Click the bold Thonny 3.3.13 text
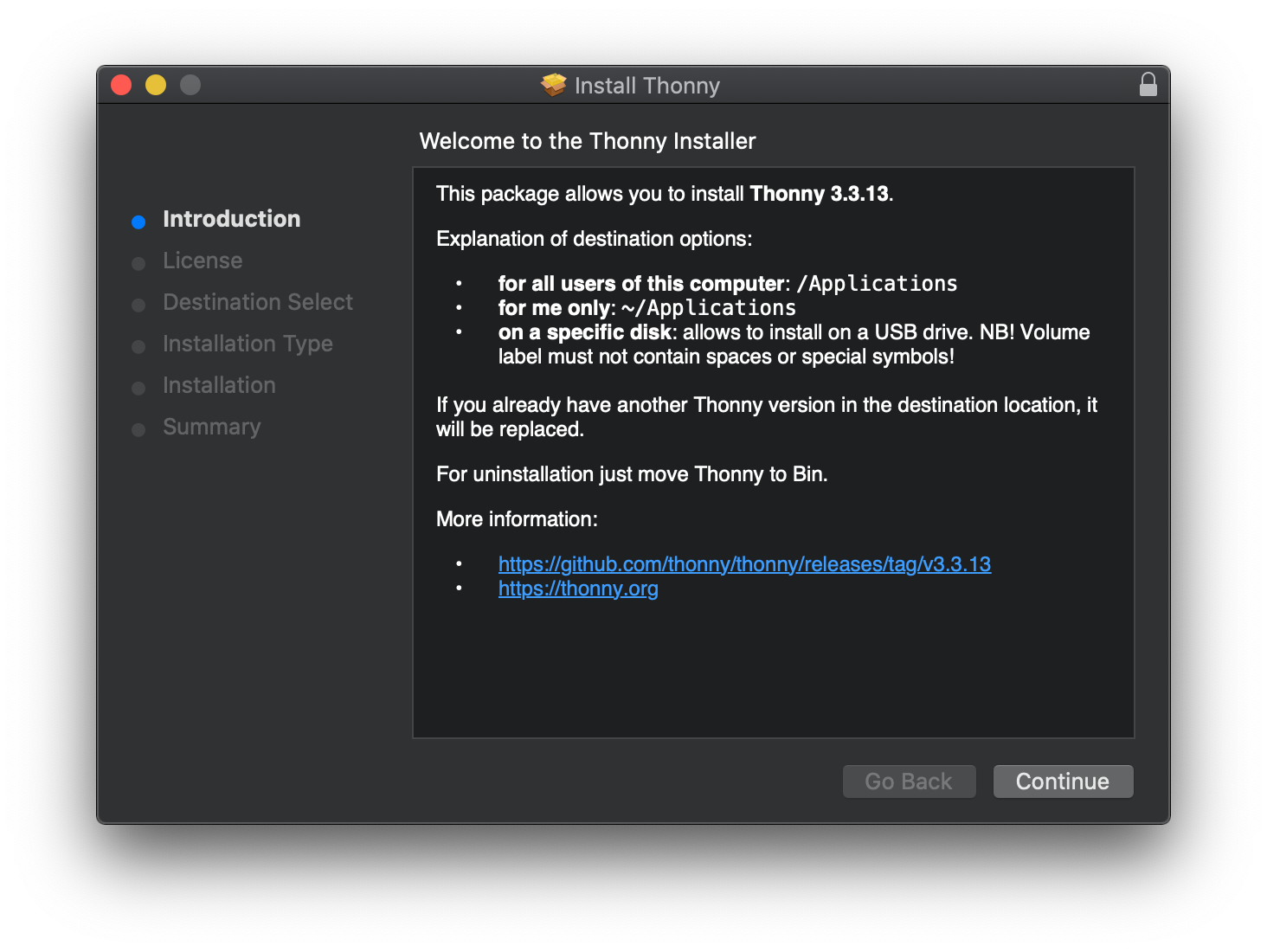 pos(819,194)
